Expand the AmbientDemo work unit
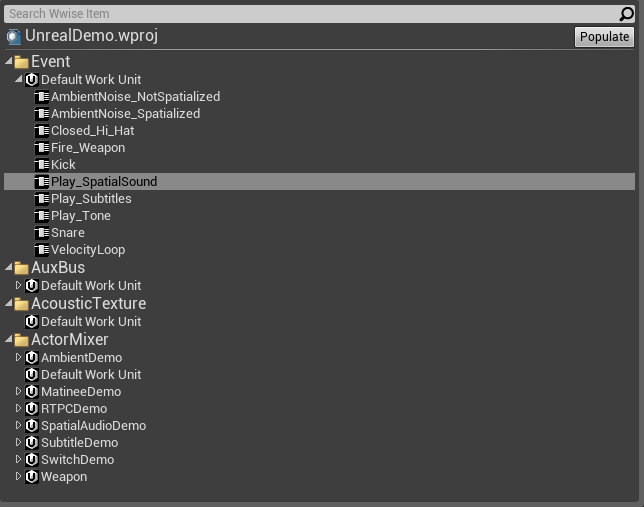Image resolution: width=644 pixels, height=507 pixels. (18, 357)
